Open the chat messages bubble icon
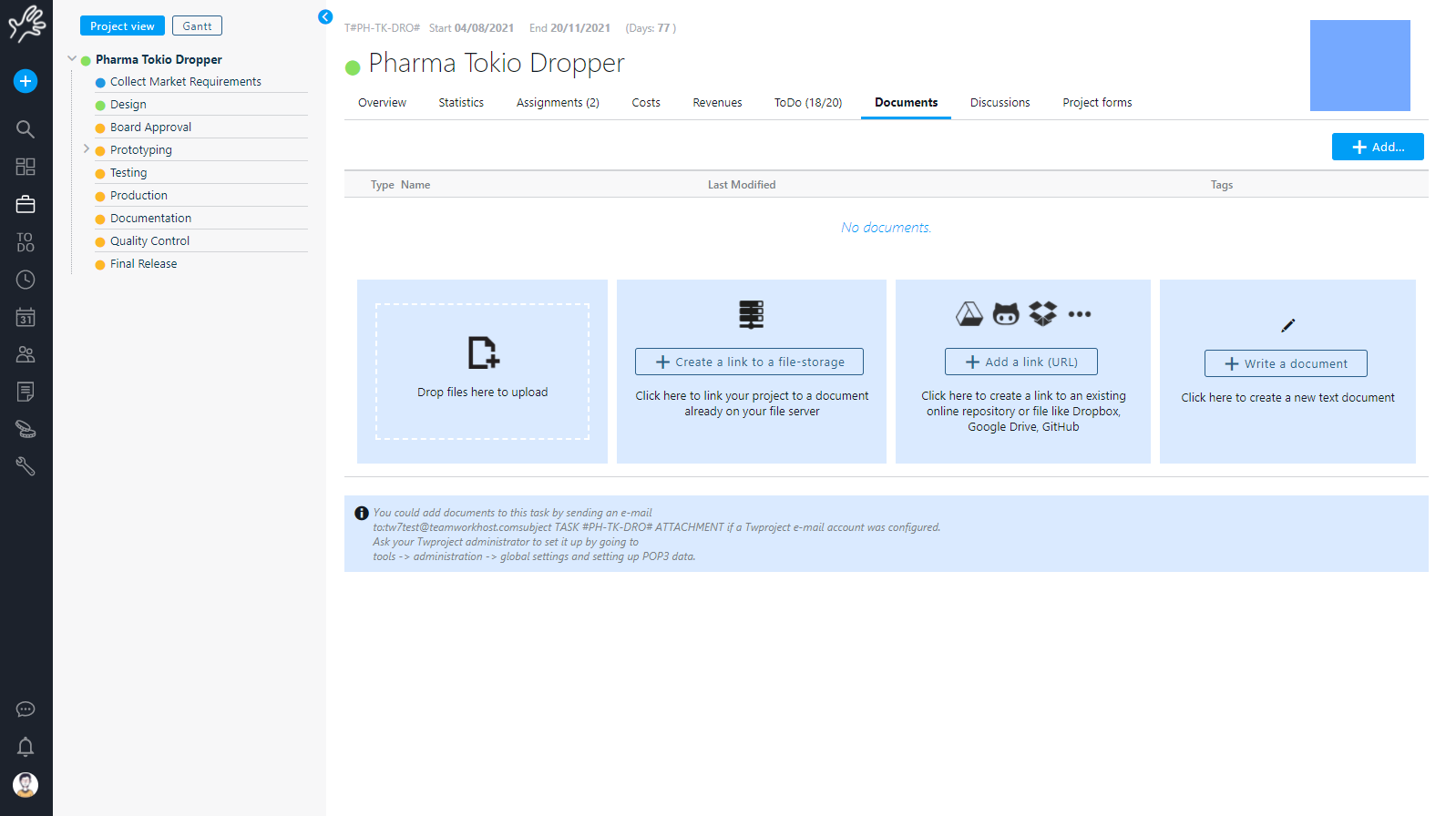 (26, 709)
